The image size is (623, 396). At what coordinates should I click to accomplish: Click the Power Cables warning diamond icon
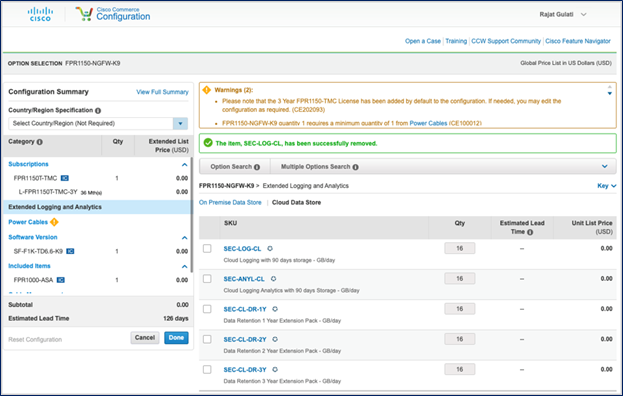coord(54,222)
